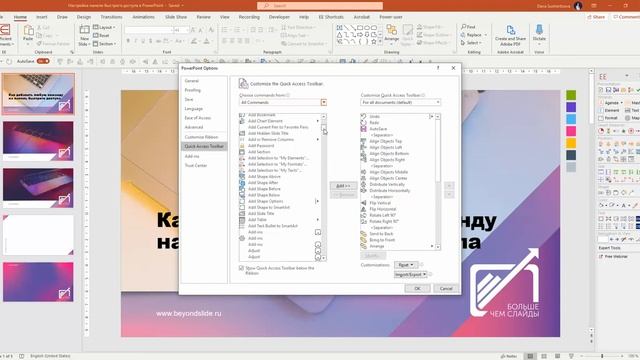Select Rotate Left 90° in right list
640x360 pixels.
pos(382,215)
